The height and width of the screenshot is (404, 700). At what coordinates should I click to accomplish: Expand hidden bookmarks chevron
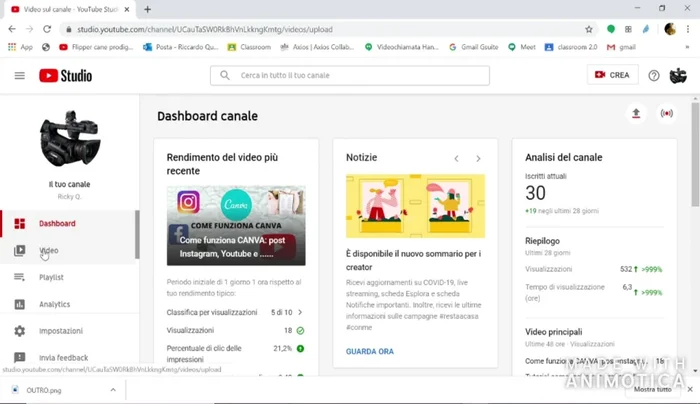[688, 47]
